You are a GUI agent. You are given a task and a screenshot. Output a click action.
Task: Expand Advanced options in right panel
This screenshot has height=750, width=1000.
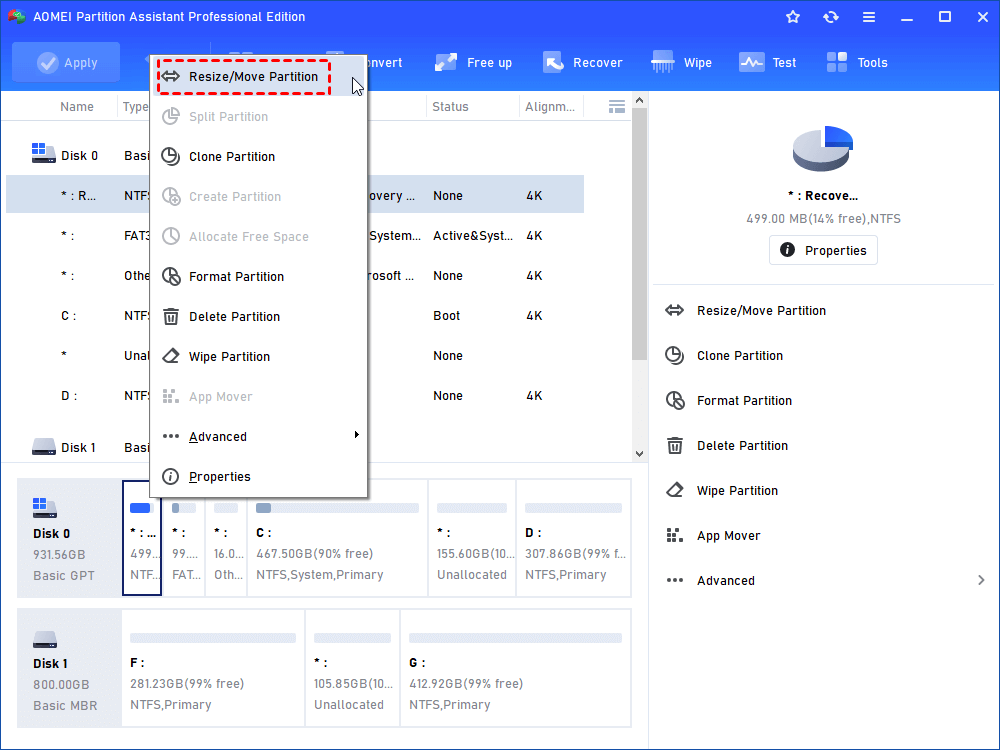(825, 580)
